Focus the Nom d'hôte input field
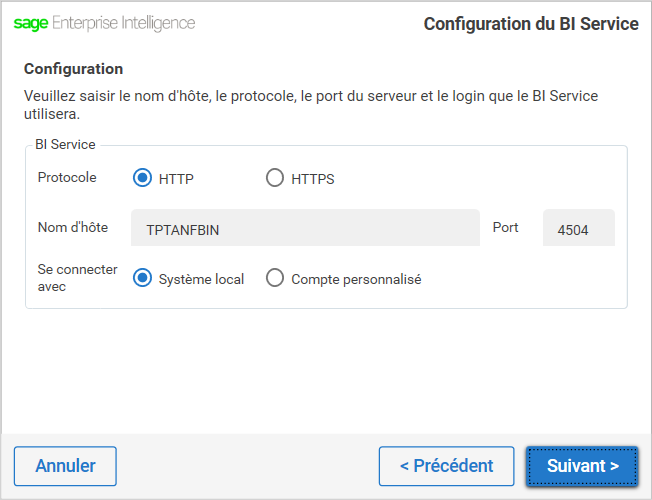The image size is (652, 500). [305, 228]
